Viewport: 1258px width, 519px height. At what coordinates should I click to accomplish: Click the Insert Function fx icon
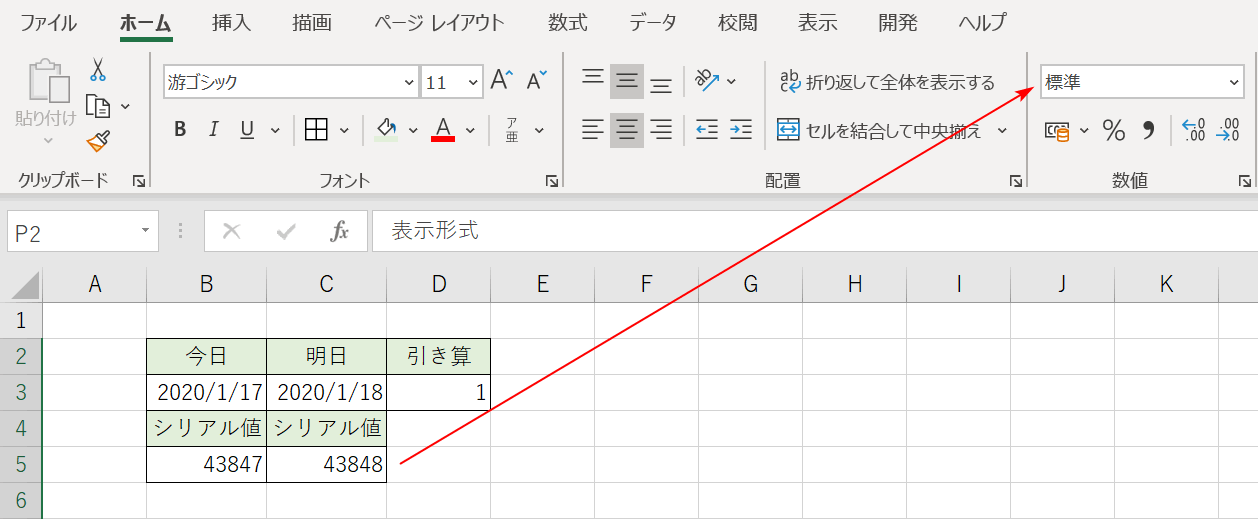tap(340, 232)
